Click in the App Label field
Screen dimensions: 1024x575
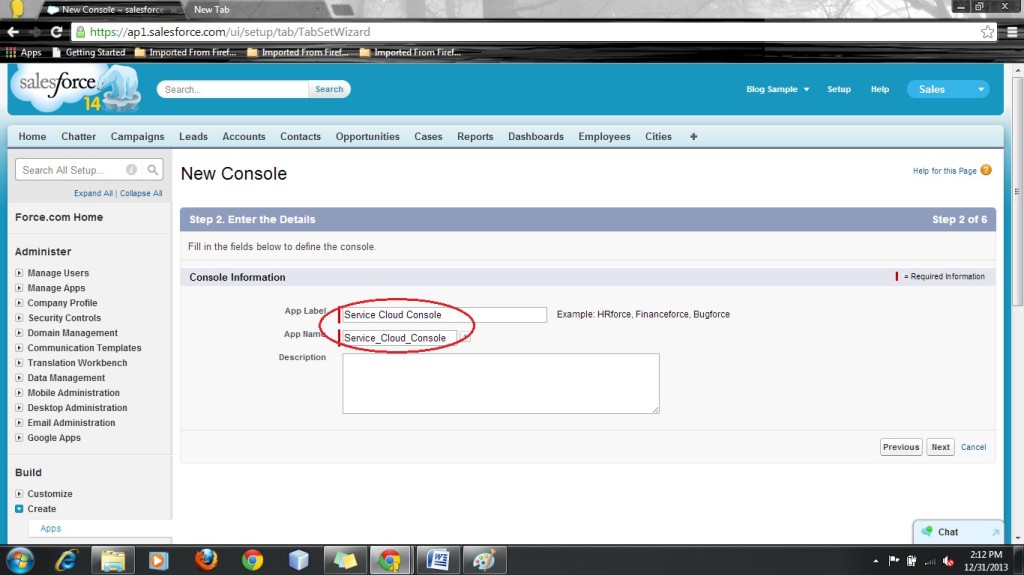point(444,315)
